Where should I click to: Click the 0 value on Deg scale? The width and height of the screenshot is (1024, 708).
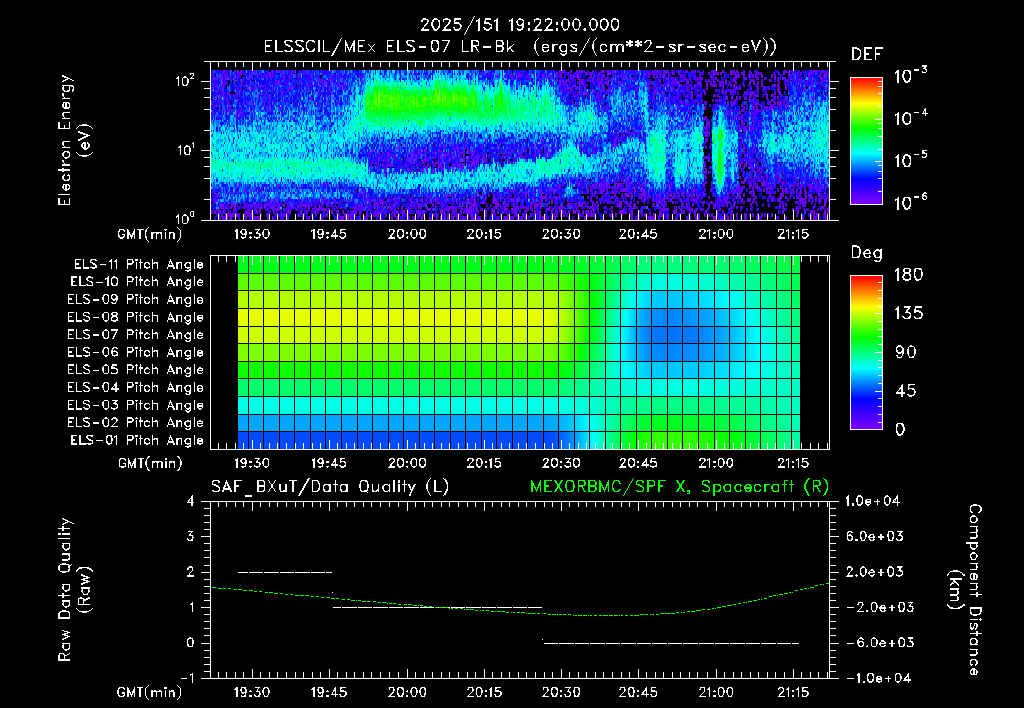pyautogui.click(x=901, y=429)
